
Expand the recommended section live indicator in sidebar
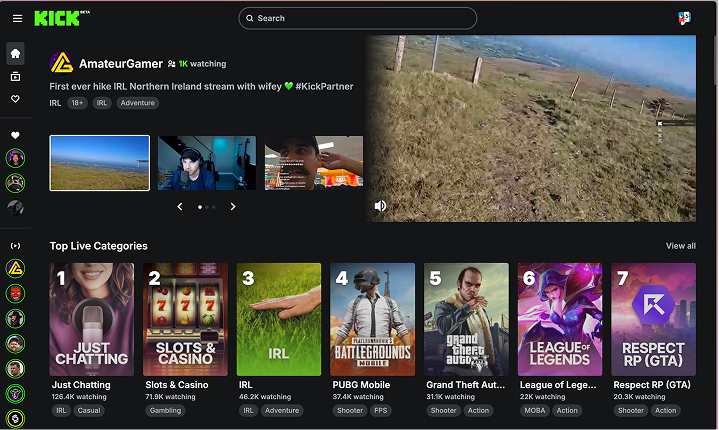pyautogui.click(x=15, y=245)
